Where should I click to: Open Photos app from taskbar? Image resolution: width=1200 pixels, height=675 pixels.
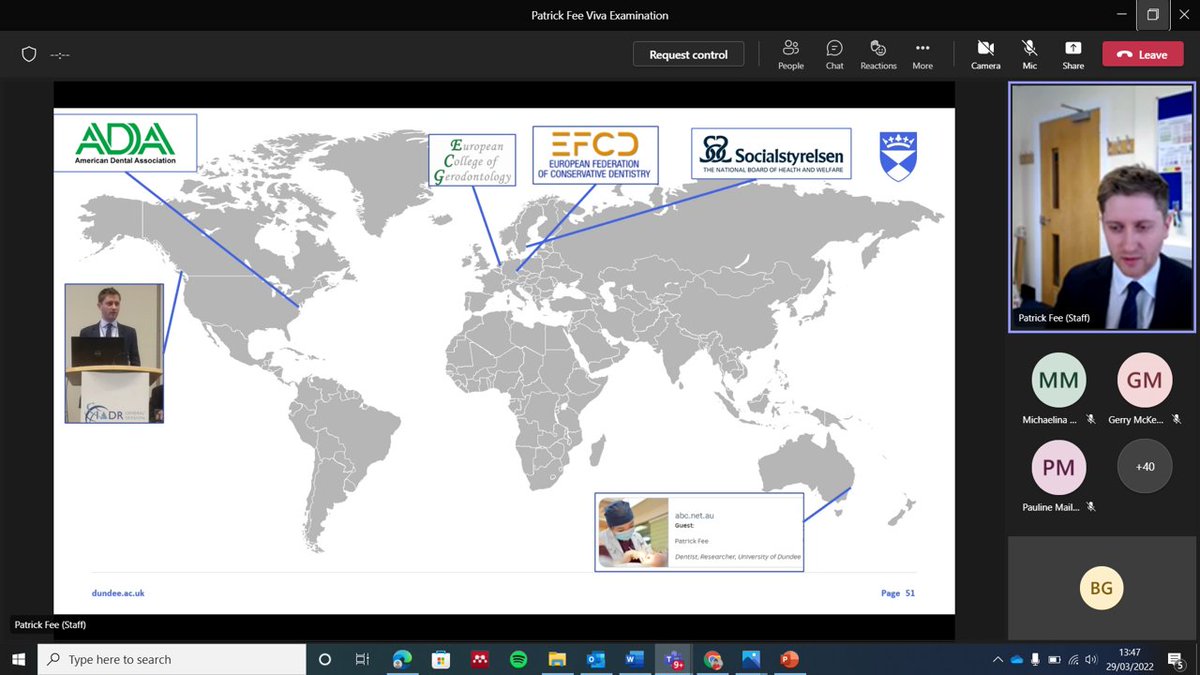tap(751, 659)
